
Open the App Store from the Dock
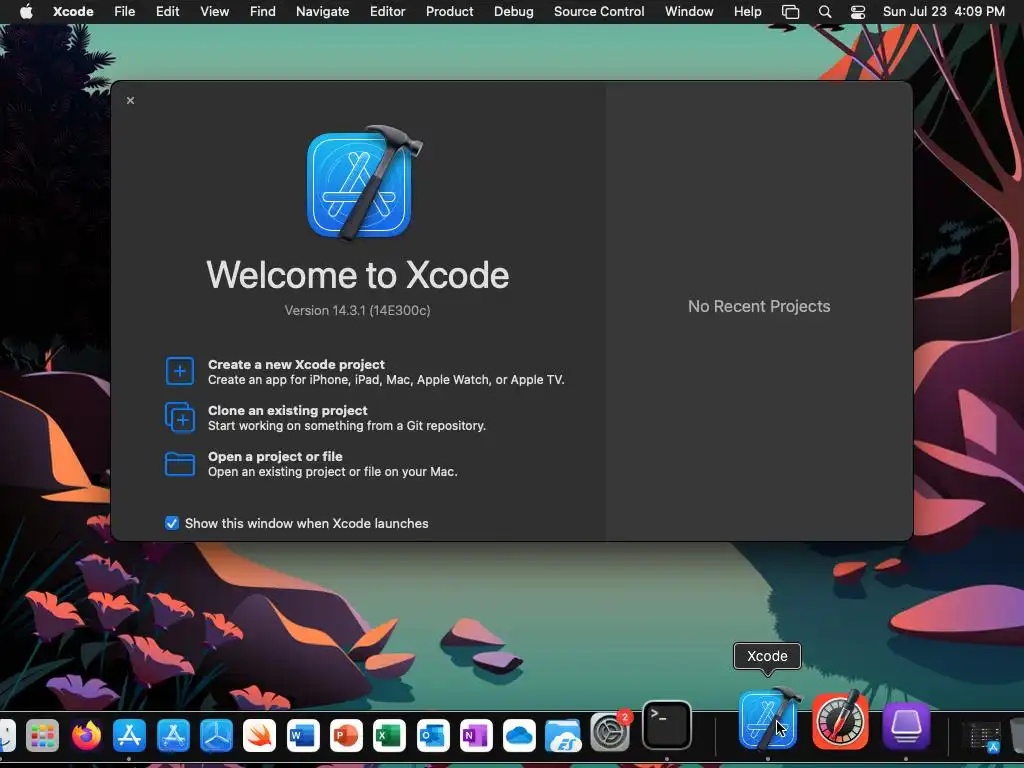pyautogui.click(x=129, y=736)
